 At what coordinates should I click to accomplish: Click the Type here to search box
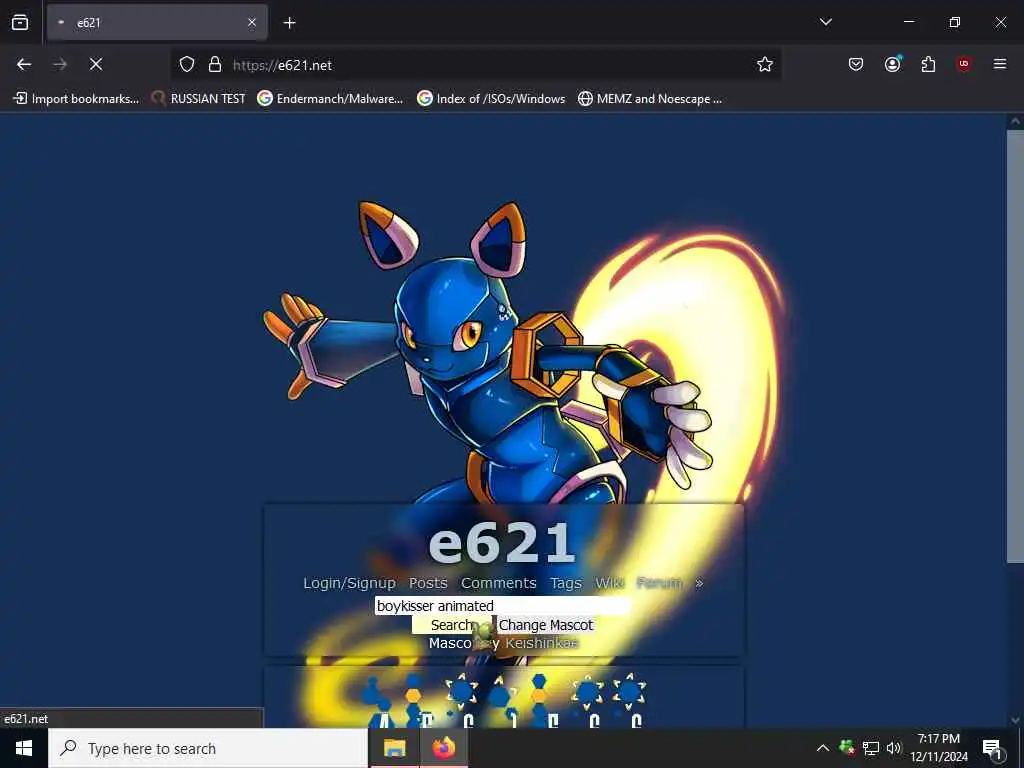208,748
